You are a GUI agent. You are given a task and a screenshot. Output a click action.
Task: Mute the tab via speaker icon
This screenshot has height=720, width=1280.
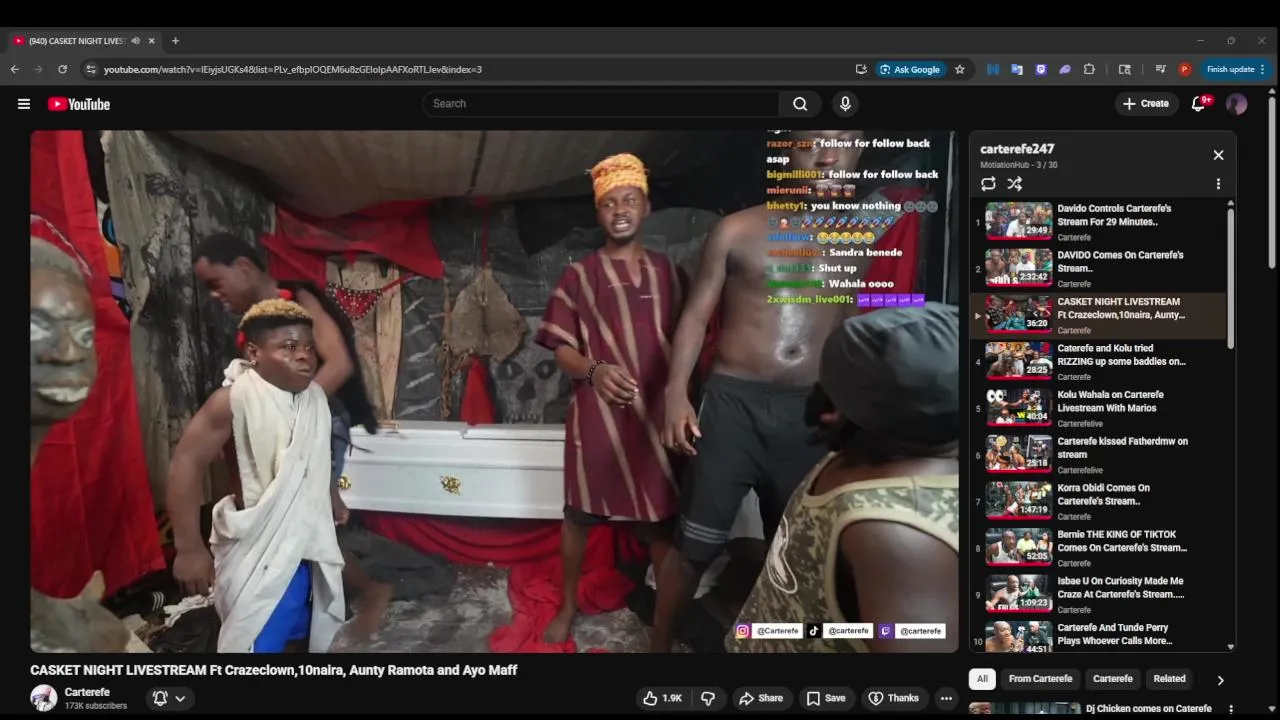135,41
